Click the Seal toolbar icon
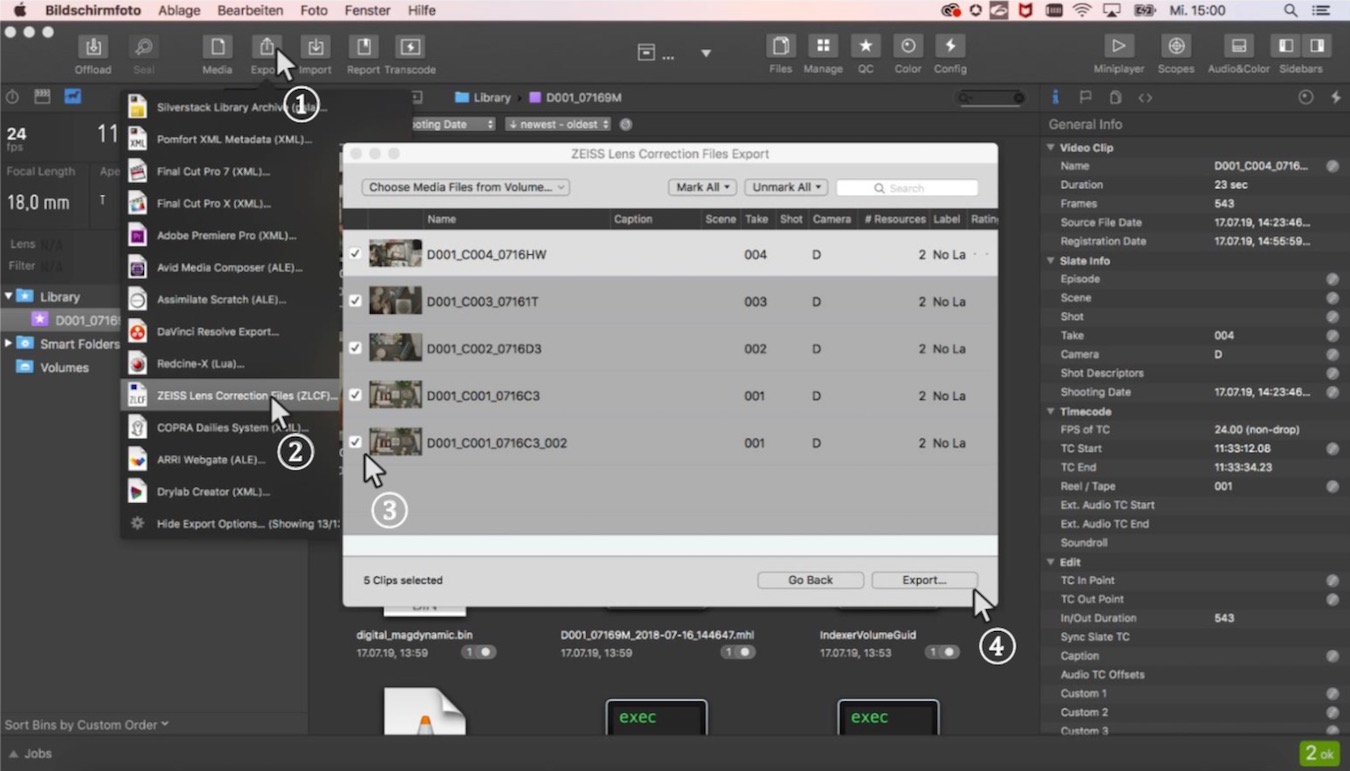The height and width of the screenshot is (771, 1350). [x=143, y=47]
